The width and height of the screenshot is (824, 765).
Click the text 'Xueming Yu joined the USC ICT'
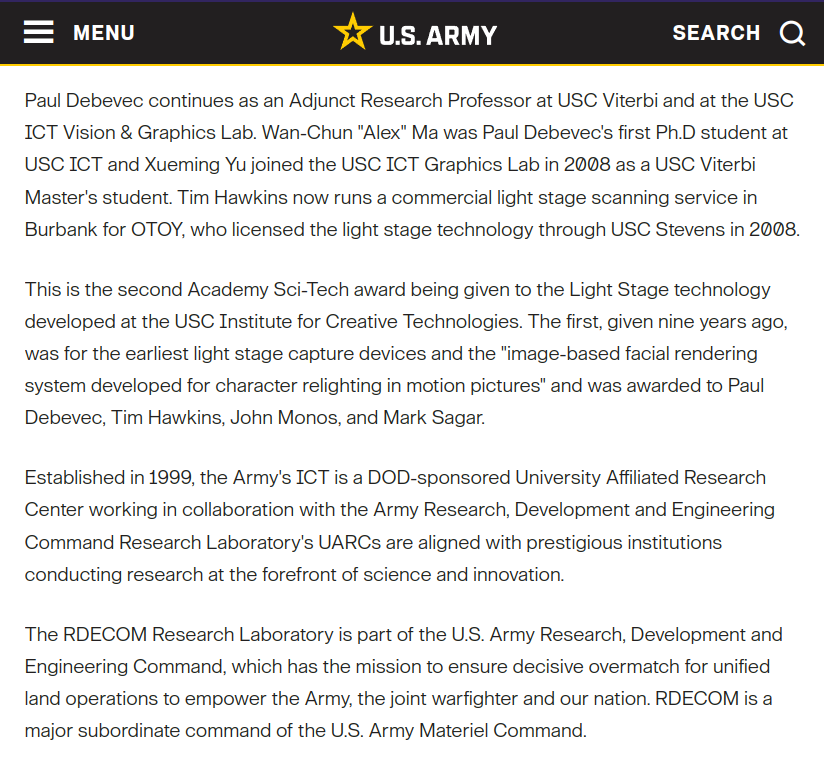coord(282,164)
